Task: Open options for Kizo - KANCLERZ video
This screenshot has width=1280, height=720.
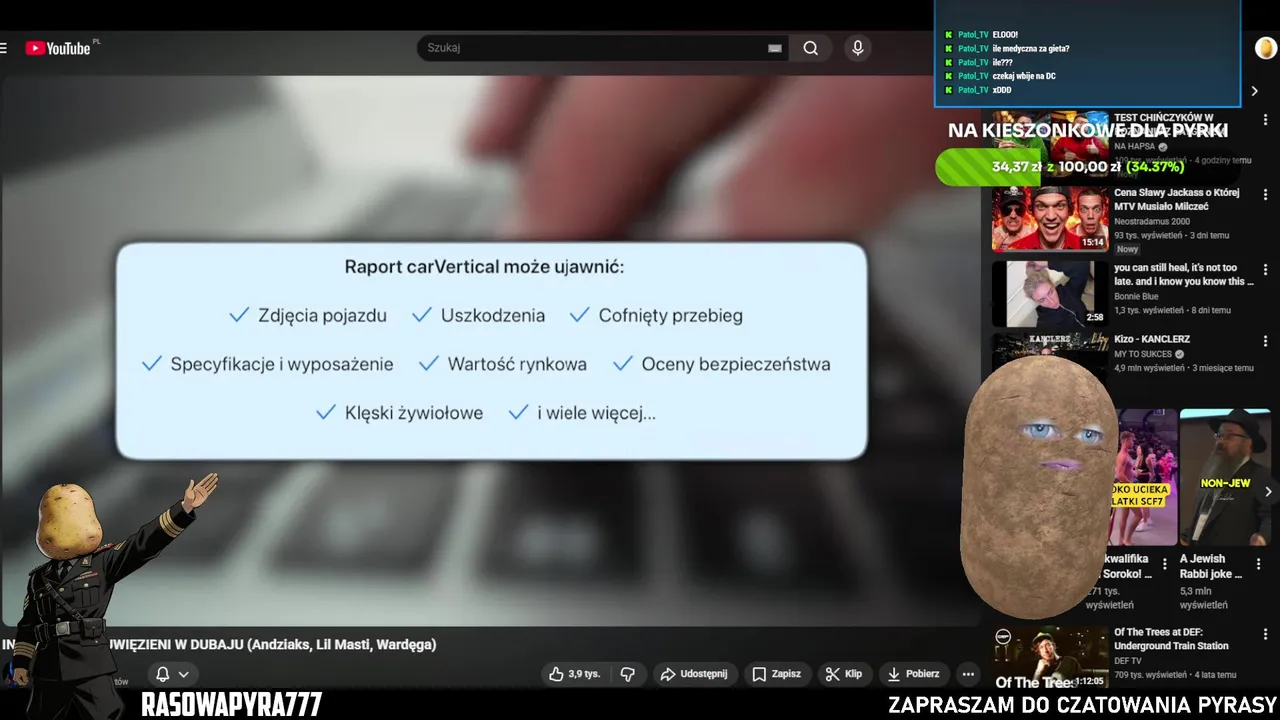Action: (x=1265, y=341)
